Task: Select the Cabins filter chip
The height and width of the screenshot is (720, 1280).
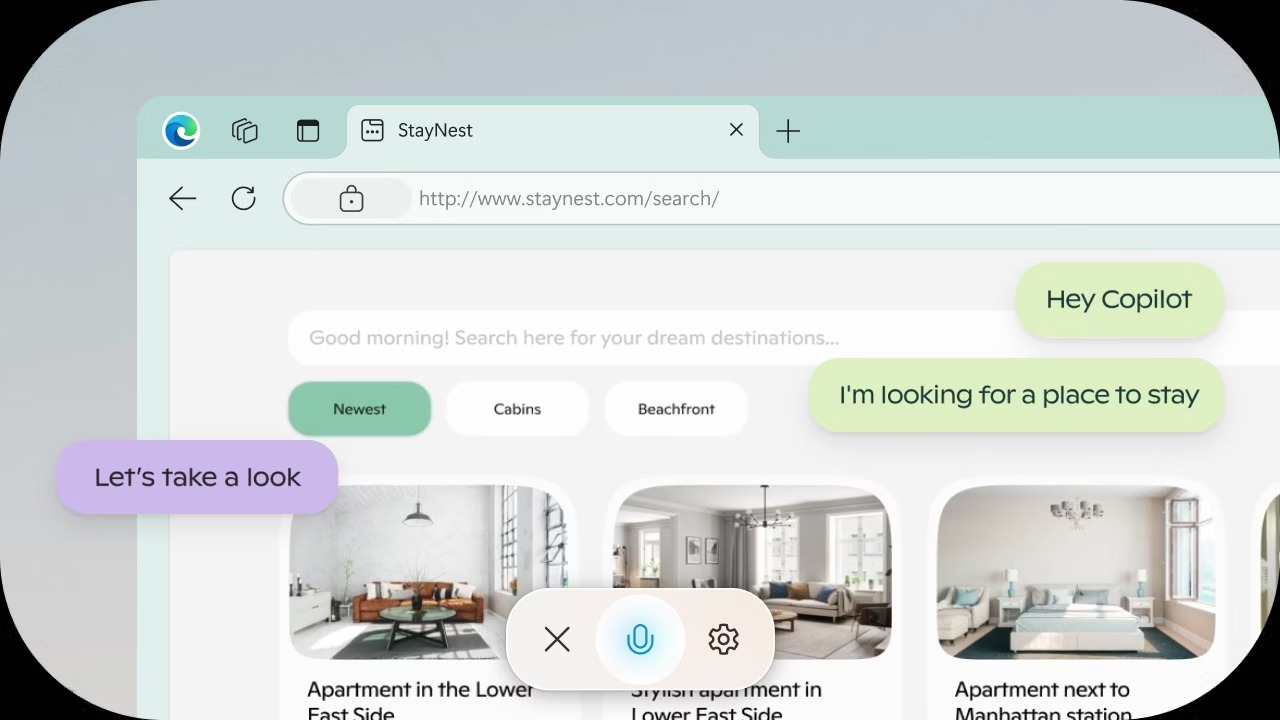Action: [x=517, y=409]
